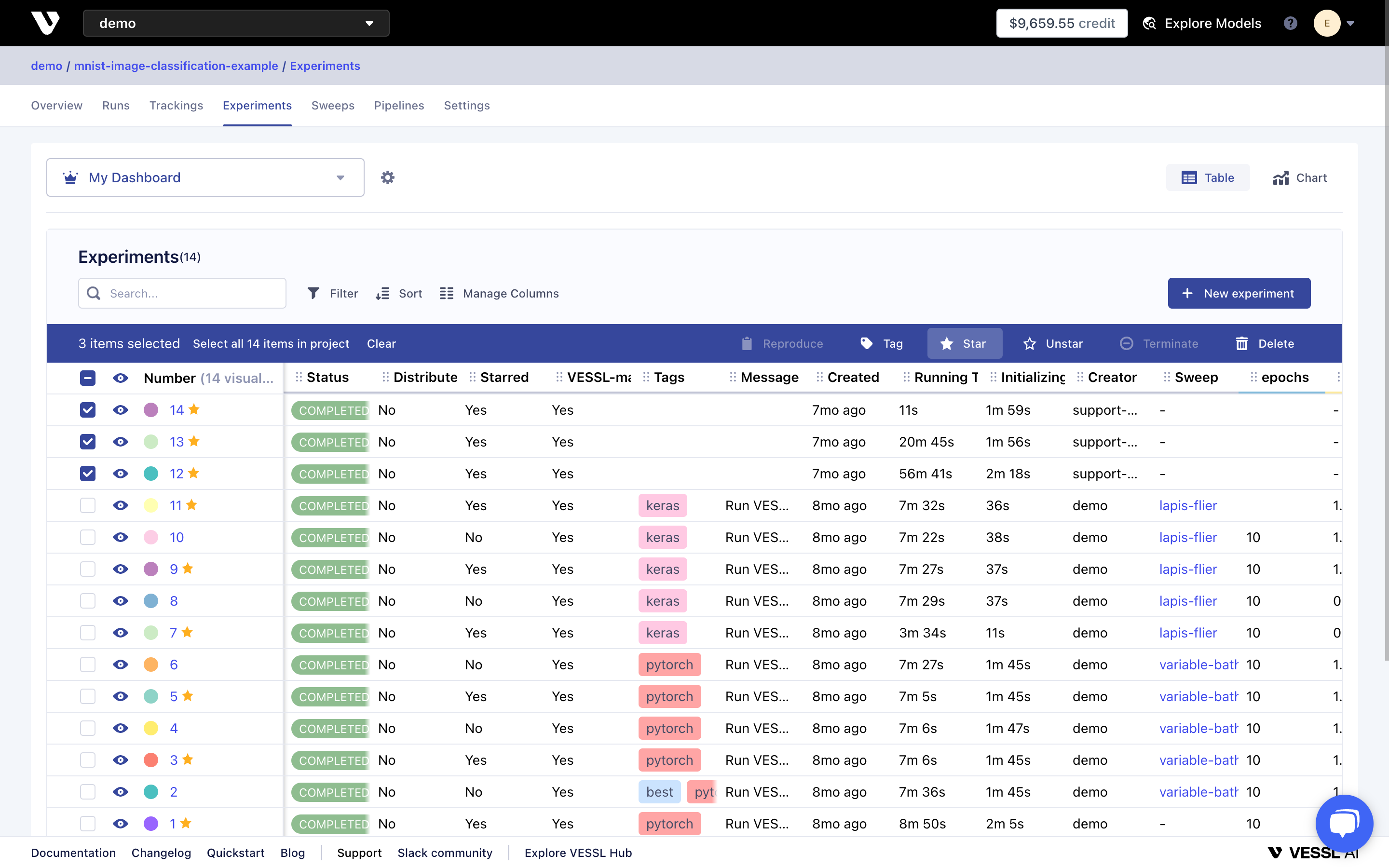1389x868 pixels.
Task: Switch to the Sweeps tab
Action: pyautogui.click(x=332, y=106)
